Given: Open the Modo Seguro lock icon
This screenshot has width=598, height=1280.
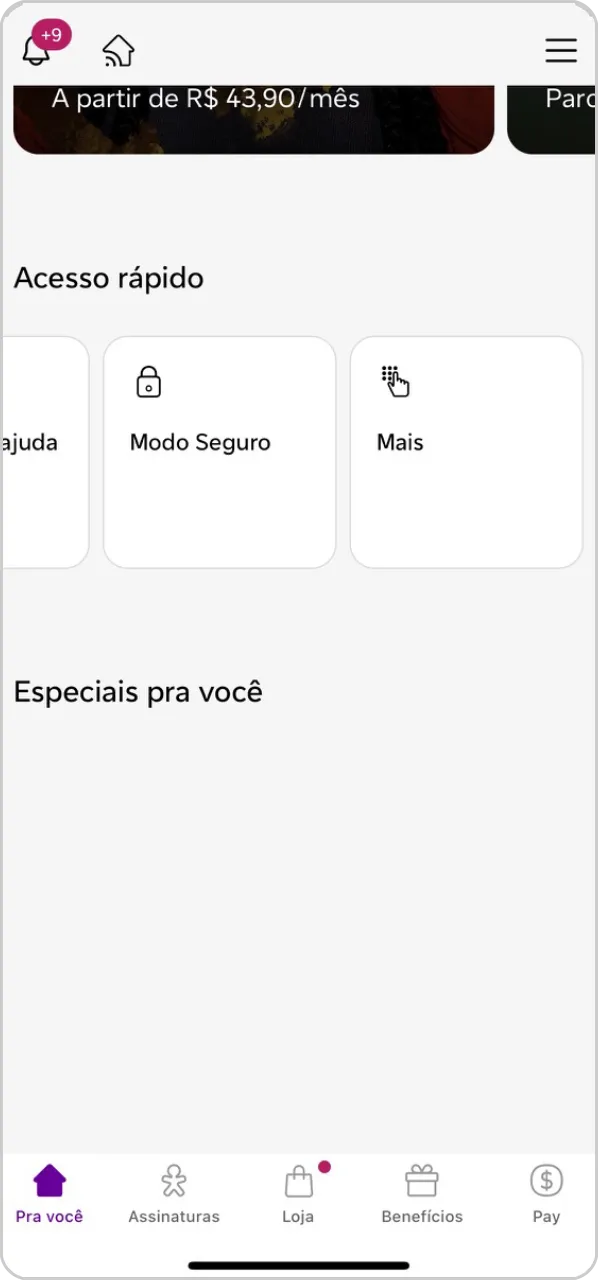Looking at the screenshot, I should [148, 381].
